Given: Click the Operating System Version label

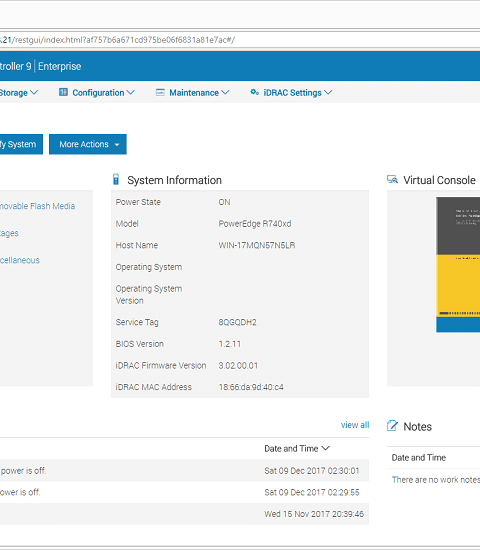Looking at the screenshot, I should tap(149, 295).
